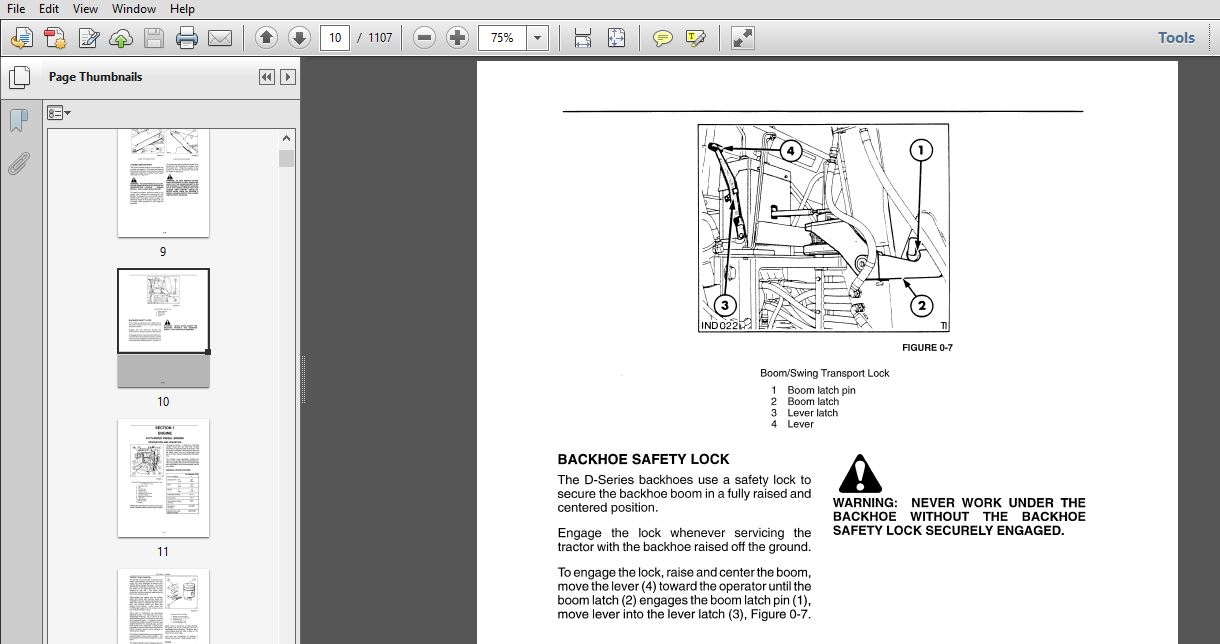Click the 'BACKHOE SAFETY LOCK' heading
This screenshot has width=1220, height=644.
tap(643, 459)
